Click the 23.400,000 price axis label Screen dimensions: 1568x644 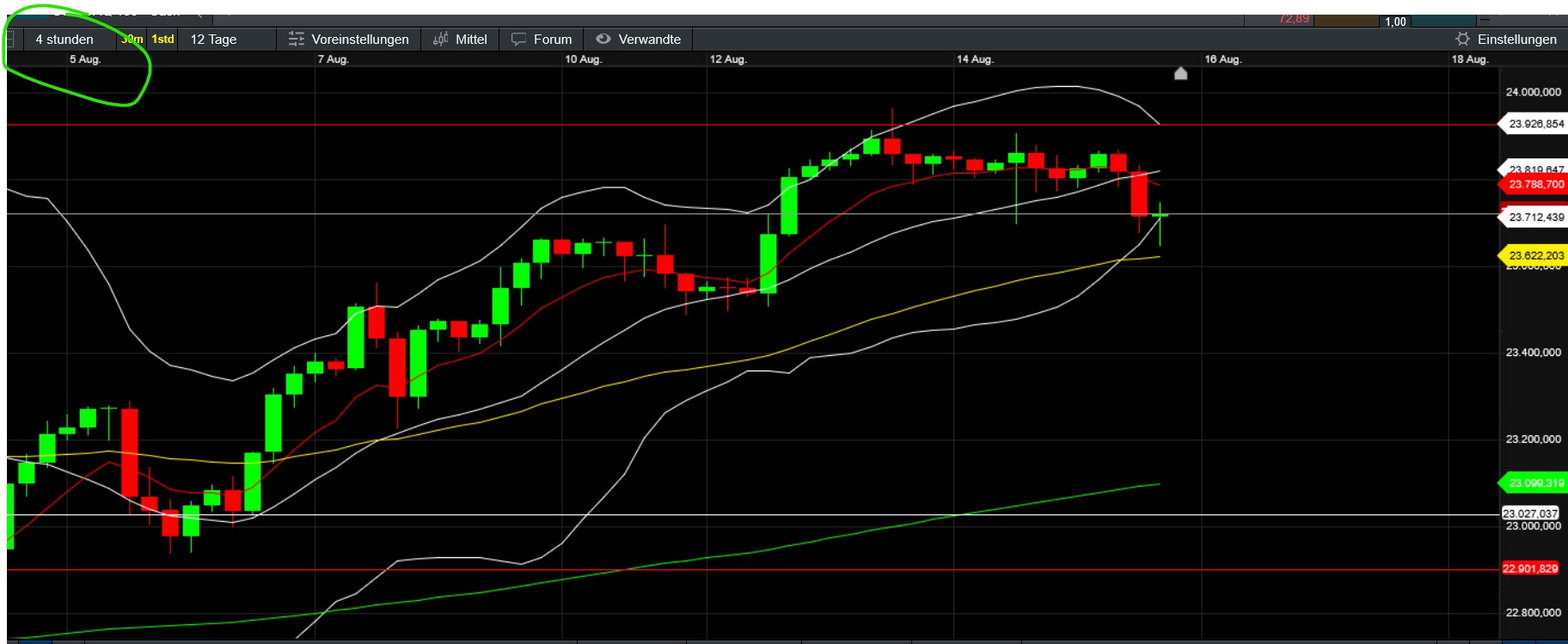[x=1534, y=353]
